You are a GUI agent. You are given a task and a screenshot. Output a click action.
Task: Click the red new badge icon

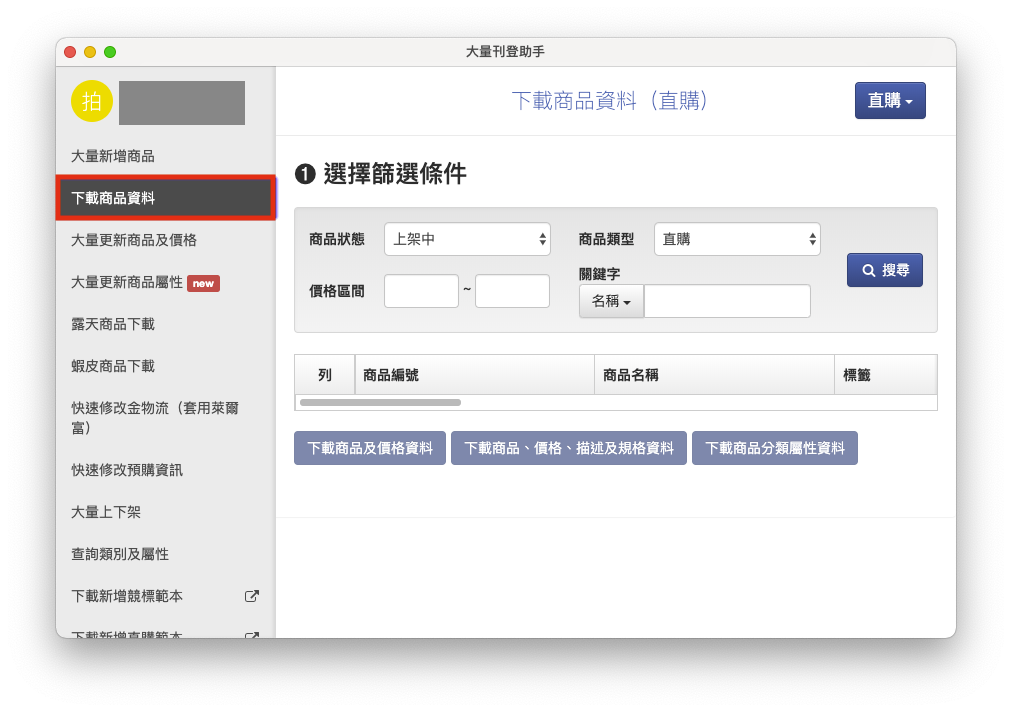[203, 283]
